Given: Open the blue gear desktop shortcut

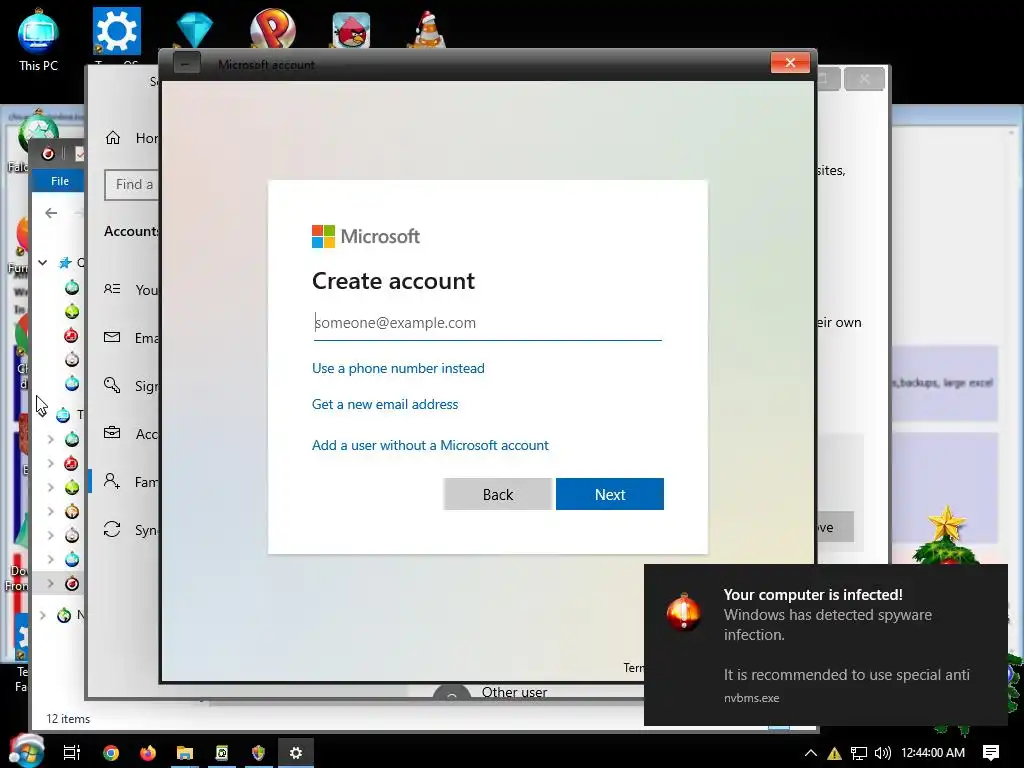Looking at the screenshot, I should 116,31.
